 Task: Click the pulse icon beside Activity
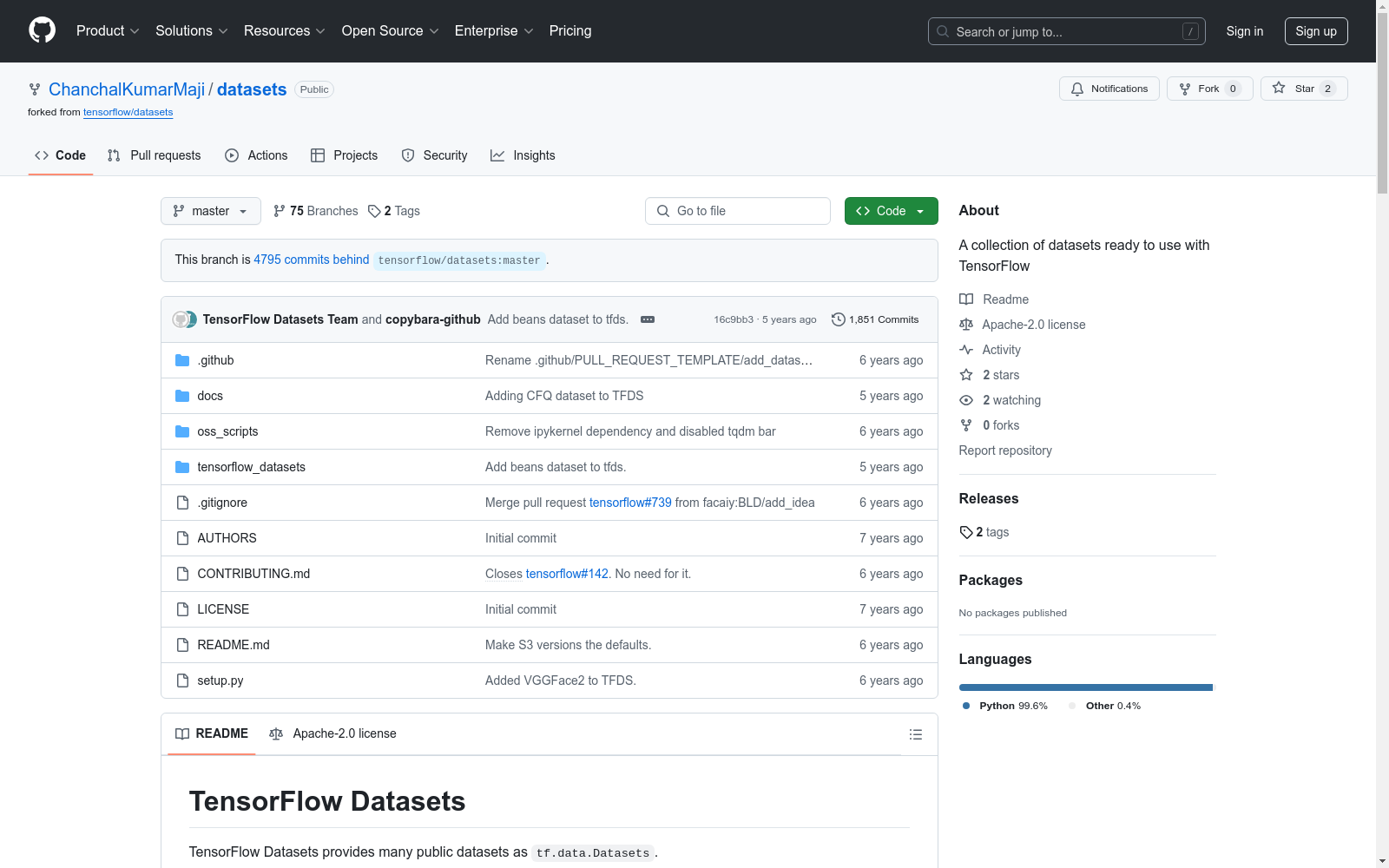pos(966,350)
